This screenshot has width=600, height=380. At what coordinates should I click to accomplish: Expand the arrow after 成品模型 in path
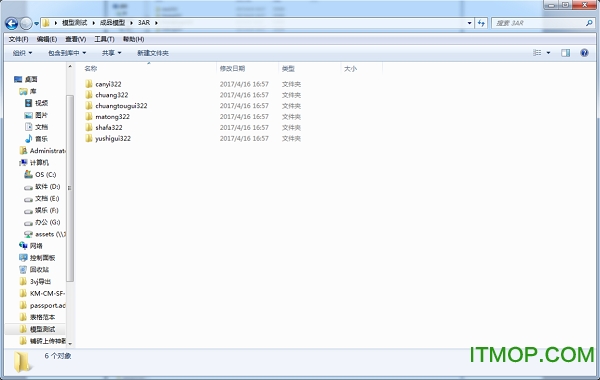coord(131,23)
